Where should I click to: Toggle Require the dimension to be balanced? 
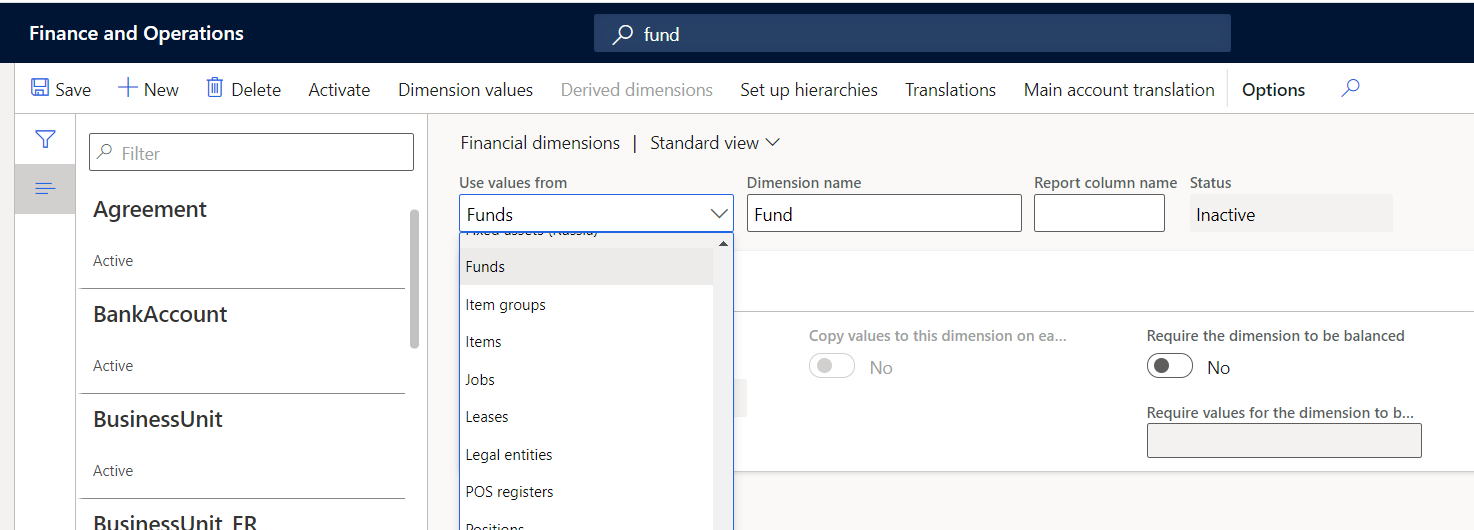pos(1170,366)
